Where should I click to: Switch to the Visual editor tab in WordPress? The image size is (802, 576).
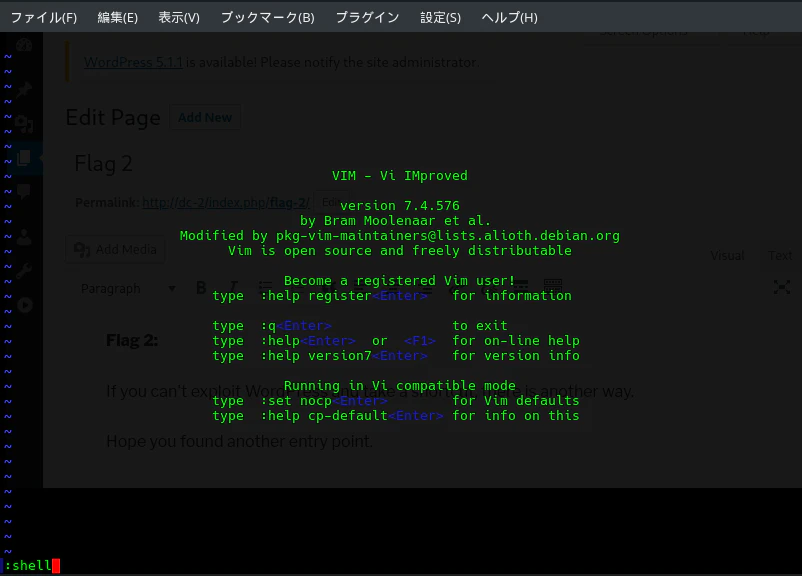pos(727,255)
